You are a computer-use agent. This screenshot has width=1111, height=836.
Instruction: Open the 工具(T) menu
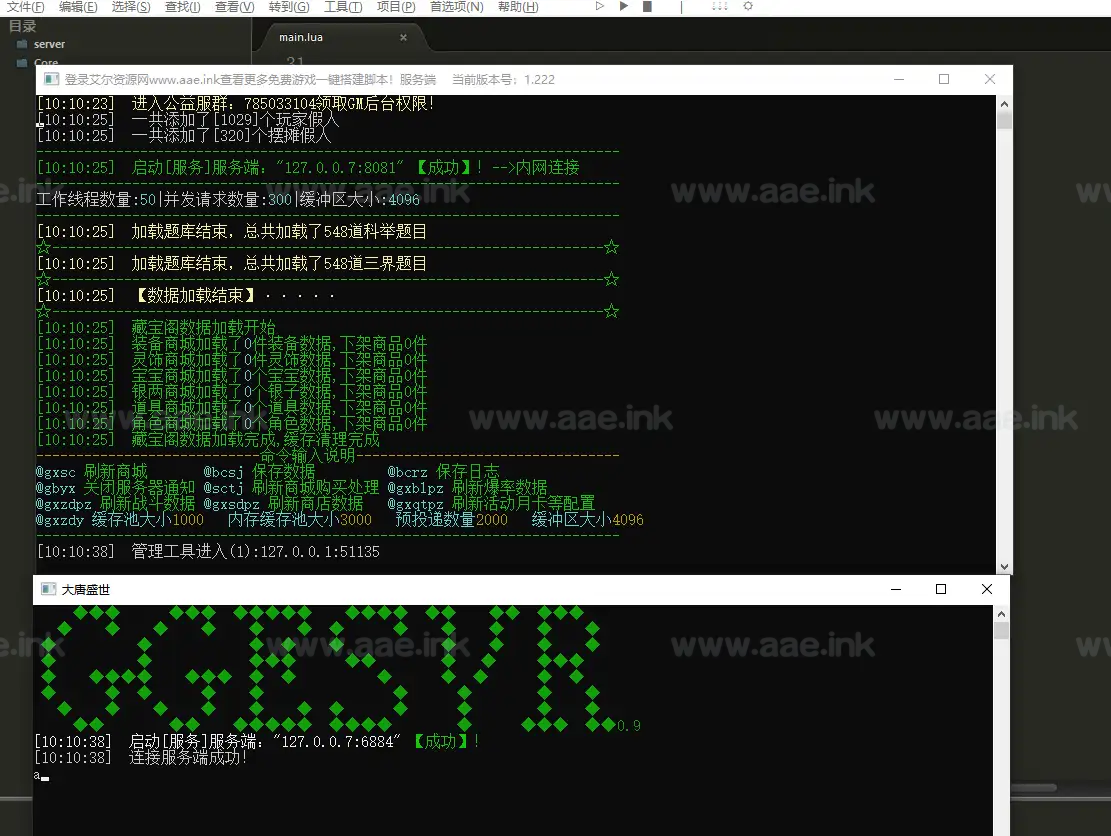click(x=343, y=7)
